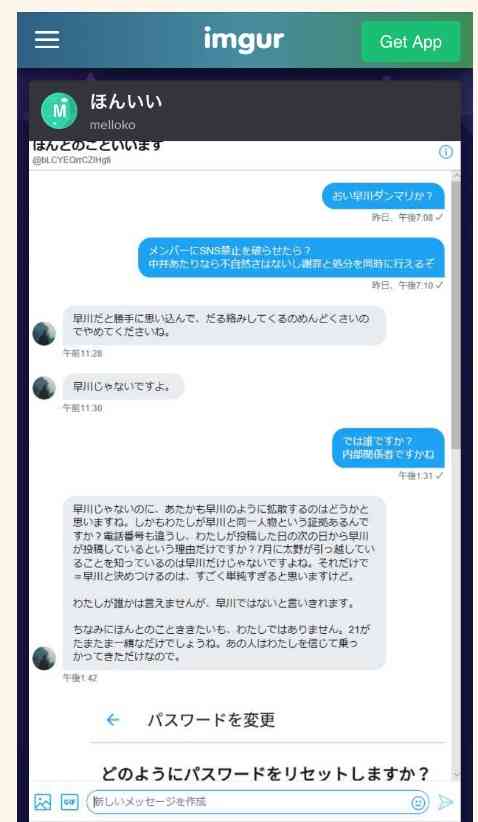
Task: Click the では誰ですか？ blue message bubble
Action: pos(388,448)
